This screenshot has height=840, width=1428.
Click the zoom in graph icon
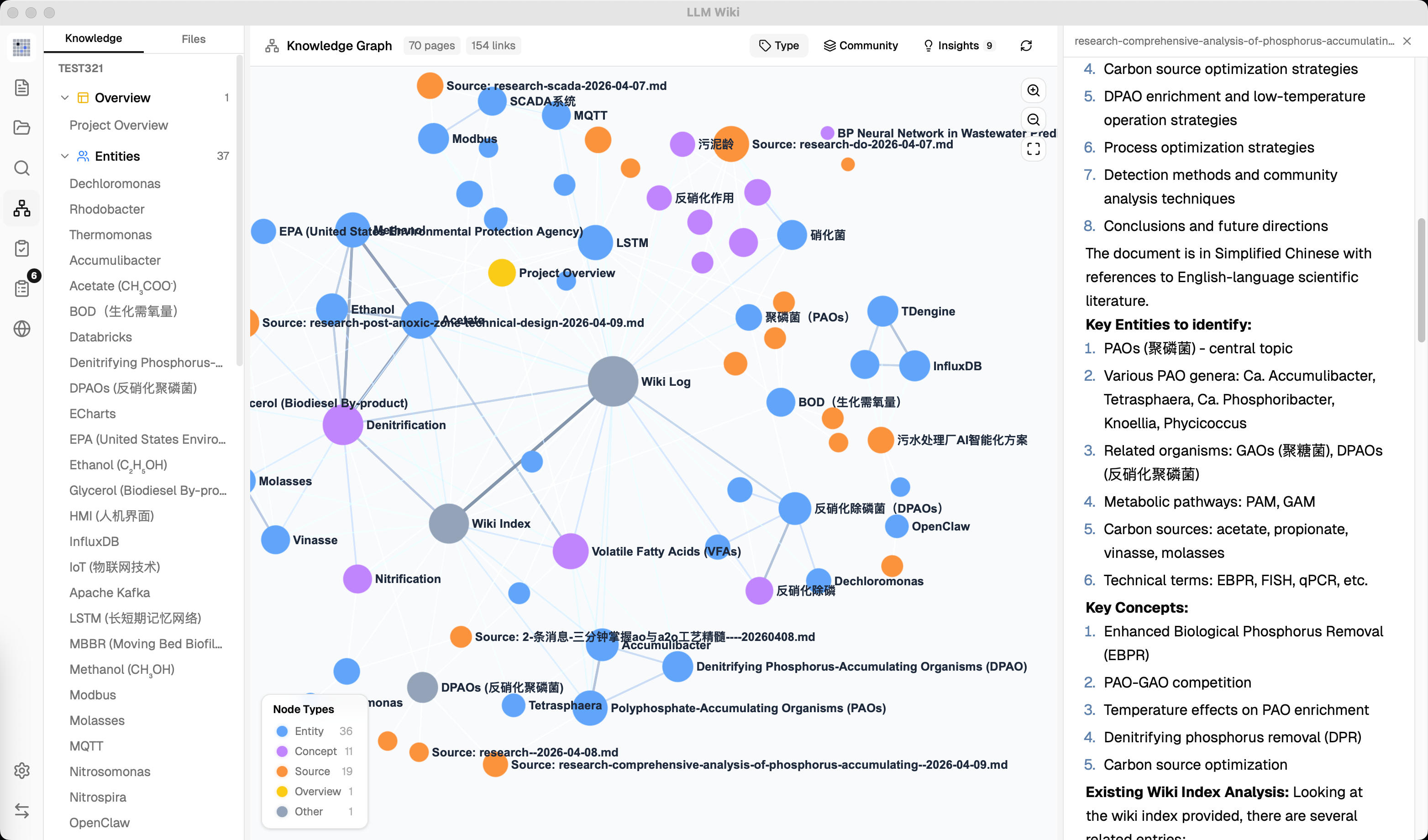[x=1033, y=91]
